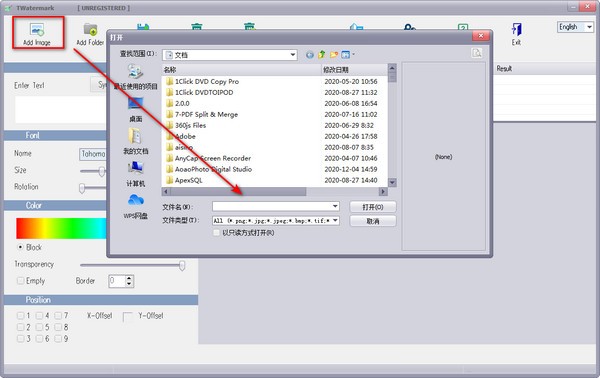Toggle the Empty checkbox
Image resolution: width=600 pixels, height=378 pixels.
click(x=20, y=281)
